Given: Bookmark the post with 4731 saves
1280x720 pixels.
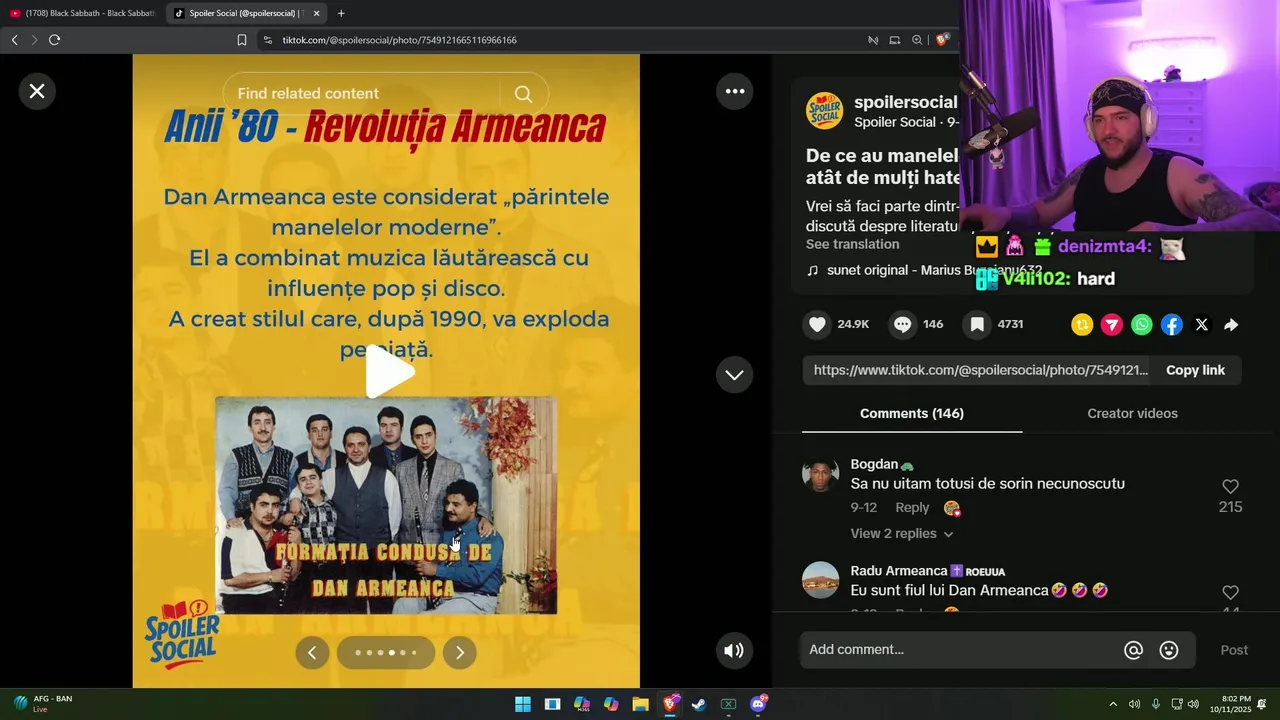Looking at the screenshot, I should [977, 324].
